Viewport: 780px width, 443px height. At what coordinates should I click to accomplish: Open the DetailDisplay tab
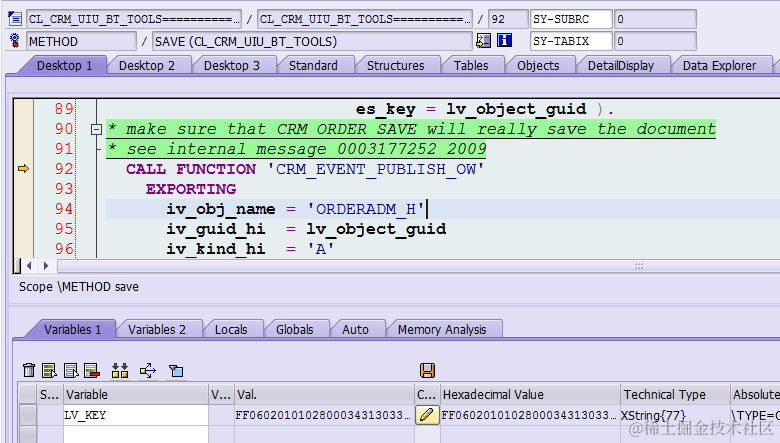coord(621,66)
